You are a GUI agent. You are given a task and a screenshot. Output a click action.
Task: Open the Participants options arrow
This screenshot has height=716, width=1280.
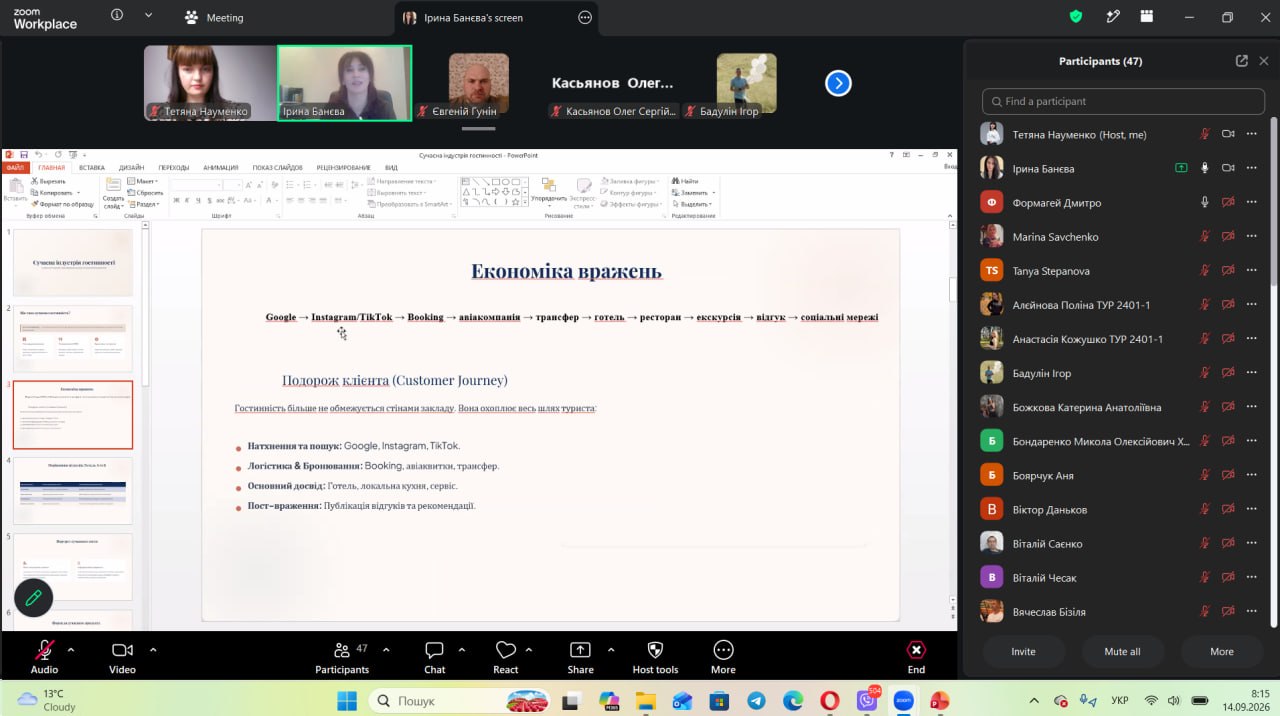click(386, 649)
